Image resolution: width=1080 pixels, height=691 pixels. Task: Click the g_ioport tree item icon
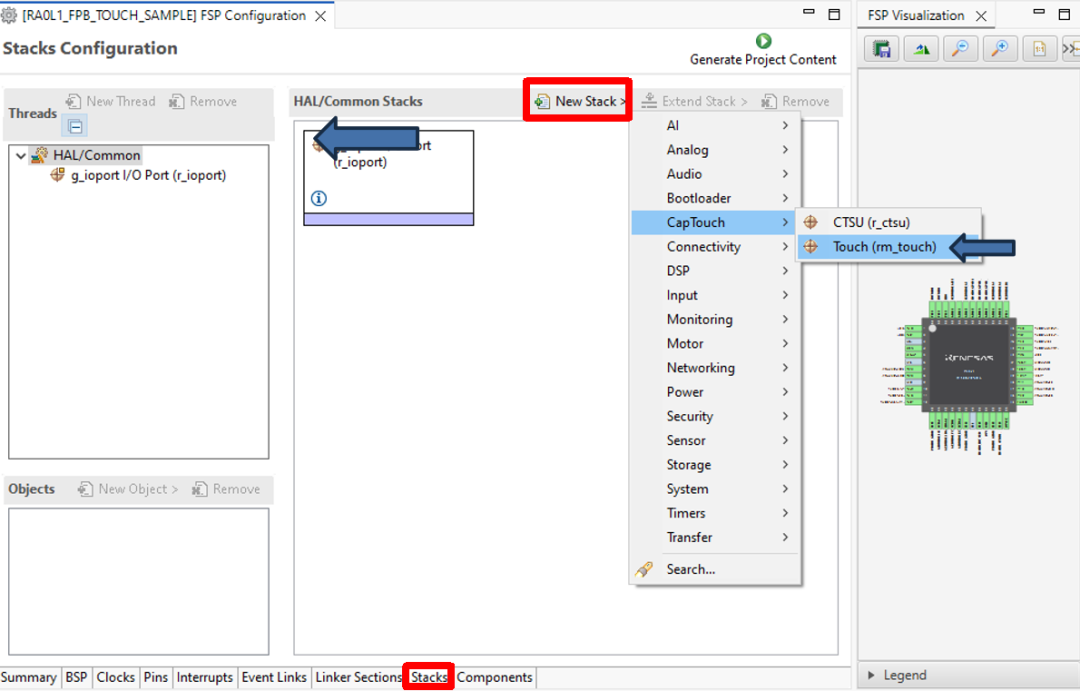click(x=58, y=175)
